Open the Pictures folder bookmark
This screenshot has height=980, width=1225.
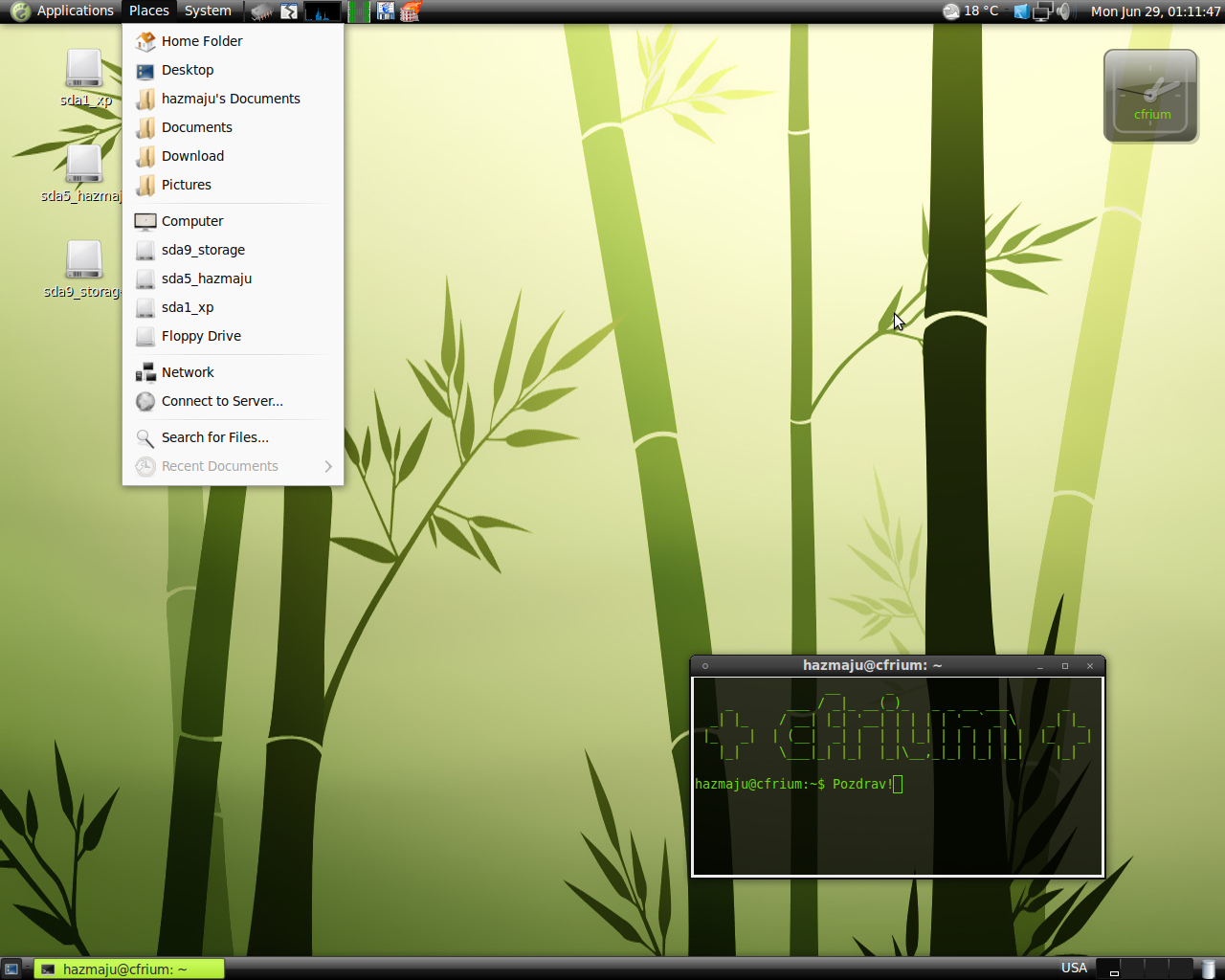233,185
